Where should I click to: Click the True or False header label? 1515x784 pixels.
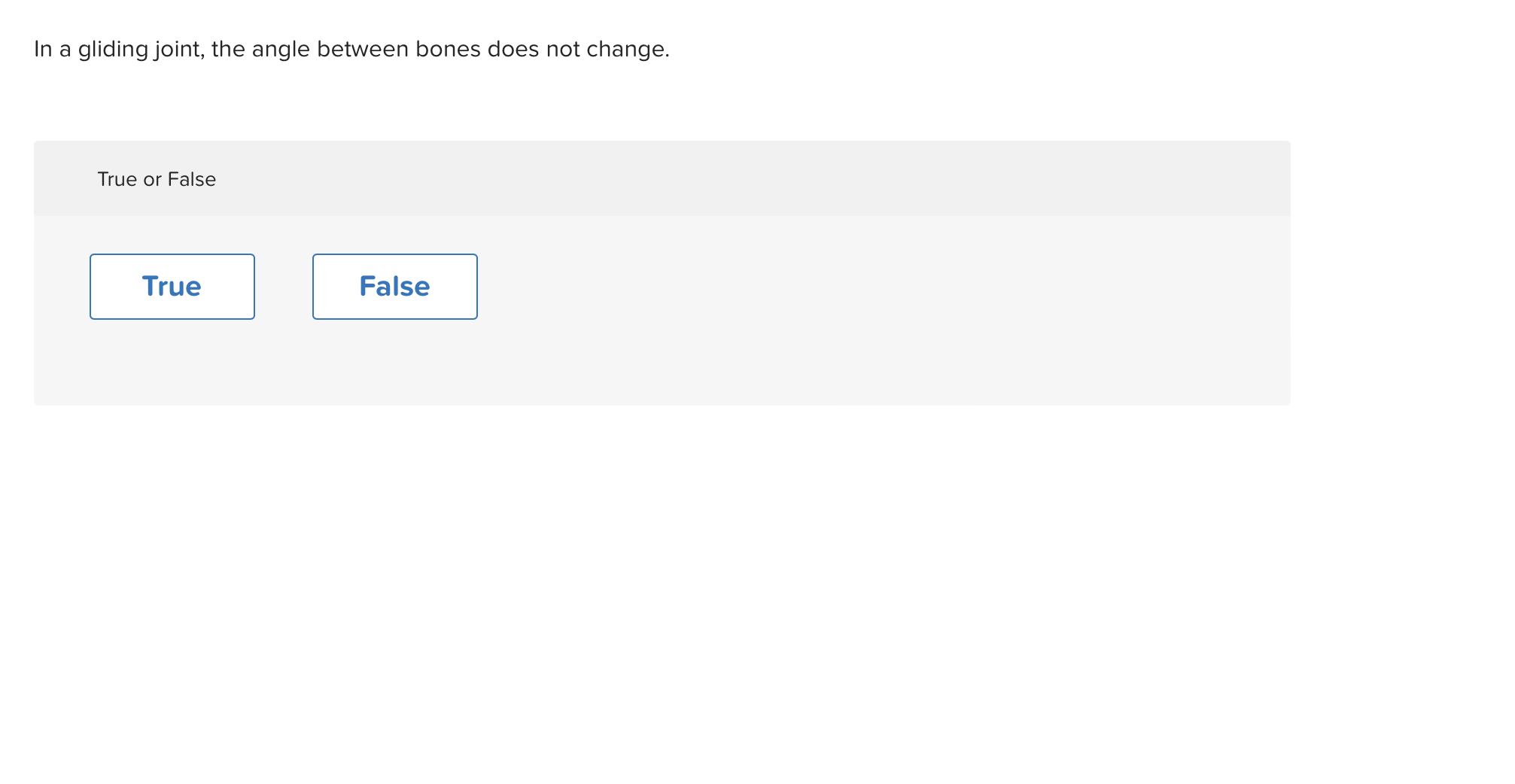tap(156, 179)
